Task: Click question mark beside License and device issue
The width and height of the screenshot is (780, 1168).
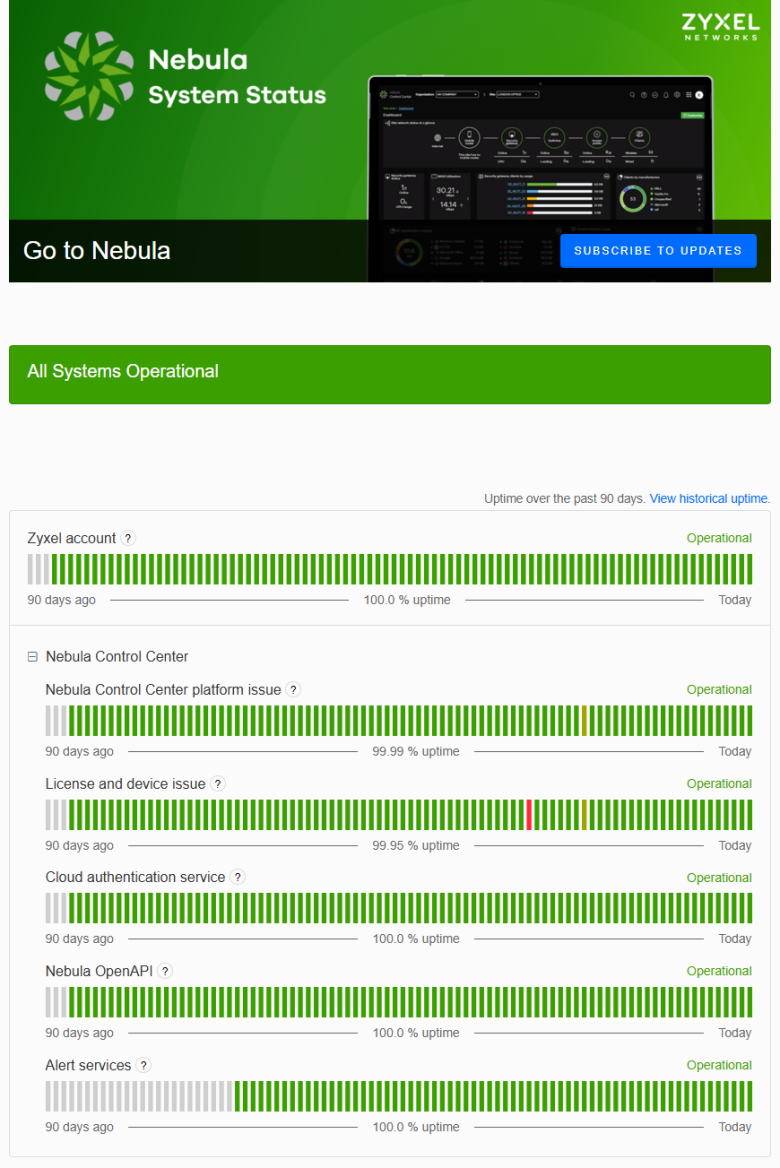Action: 218,784
